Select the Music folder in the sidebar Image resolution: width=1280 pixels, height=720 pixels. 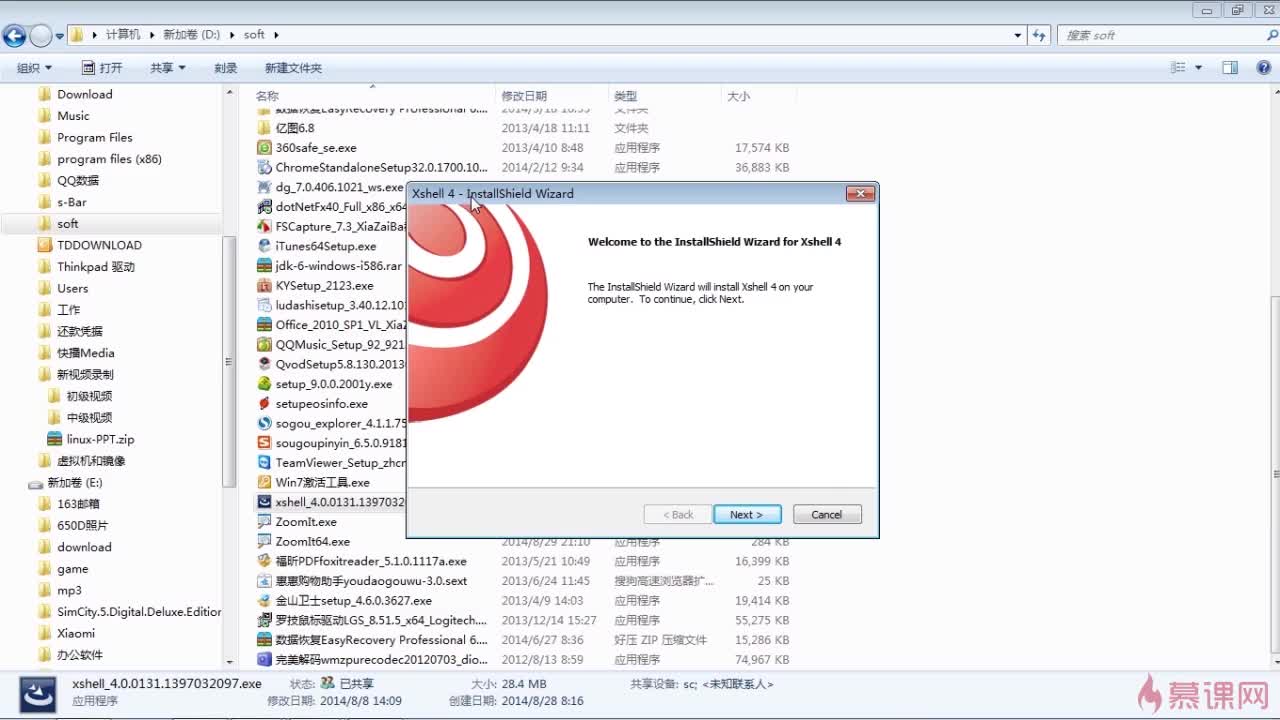tap(73, 116)
